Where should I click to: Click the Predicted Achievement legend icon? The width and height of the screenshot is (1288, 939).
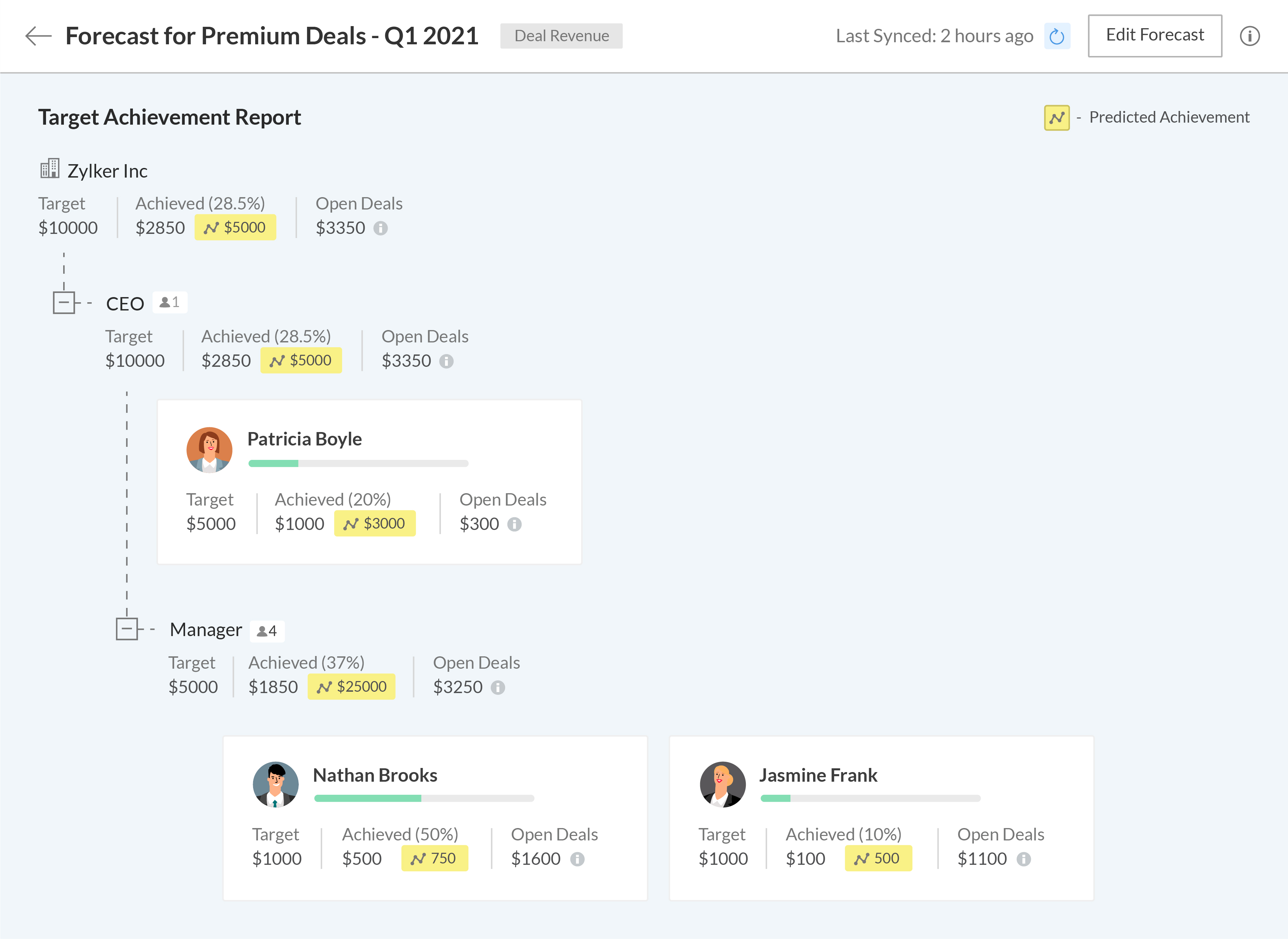[x=1056, y=118]
